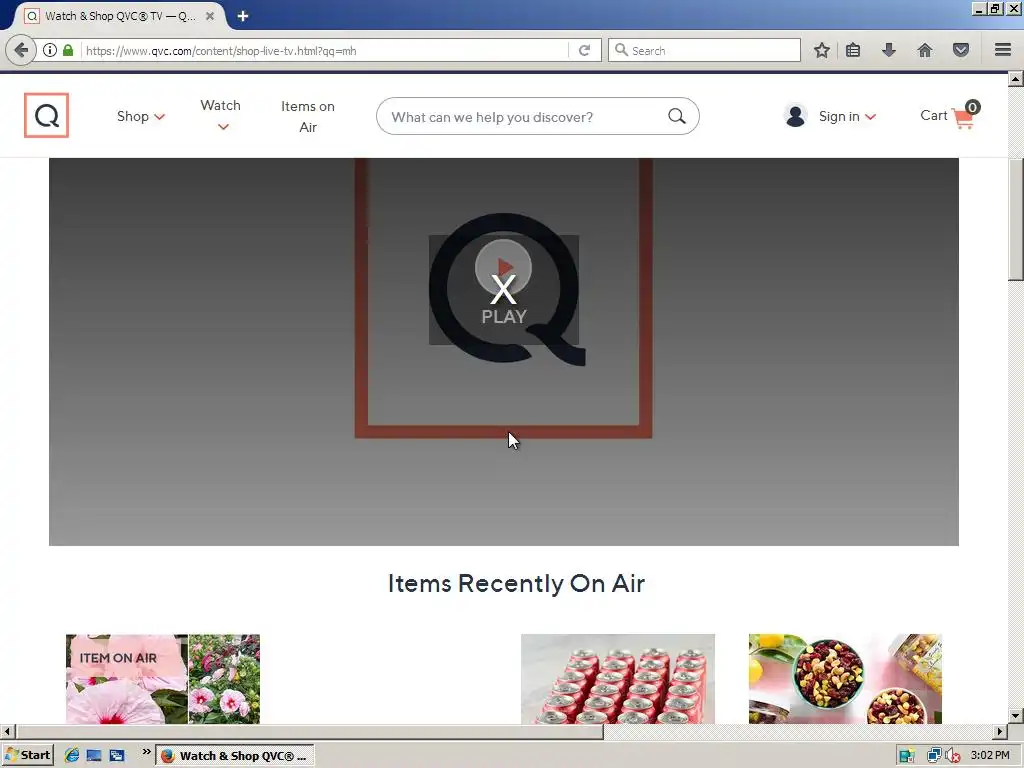This screenshot has width=1024, height=768.
Task: Expand quick launch overflow chevron
Action: coord(146,752)
